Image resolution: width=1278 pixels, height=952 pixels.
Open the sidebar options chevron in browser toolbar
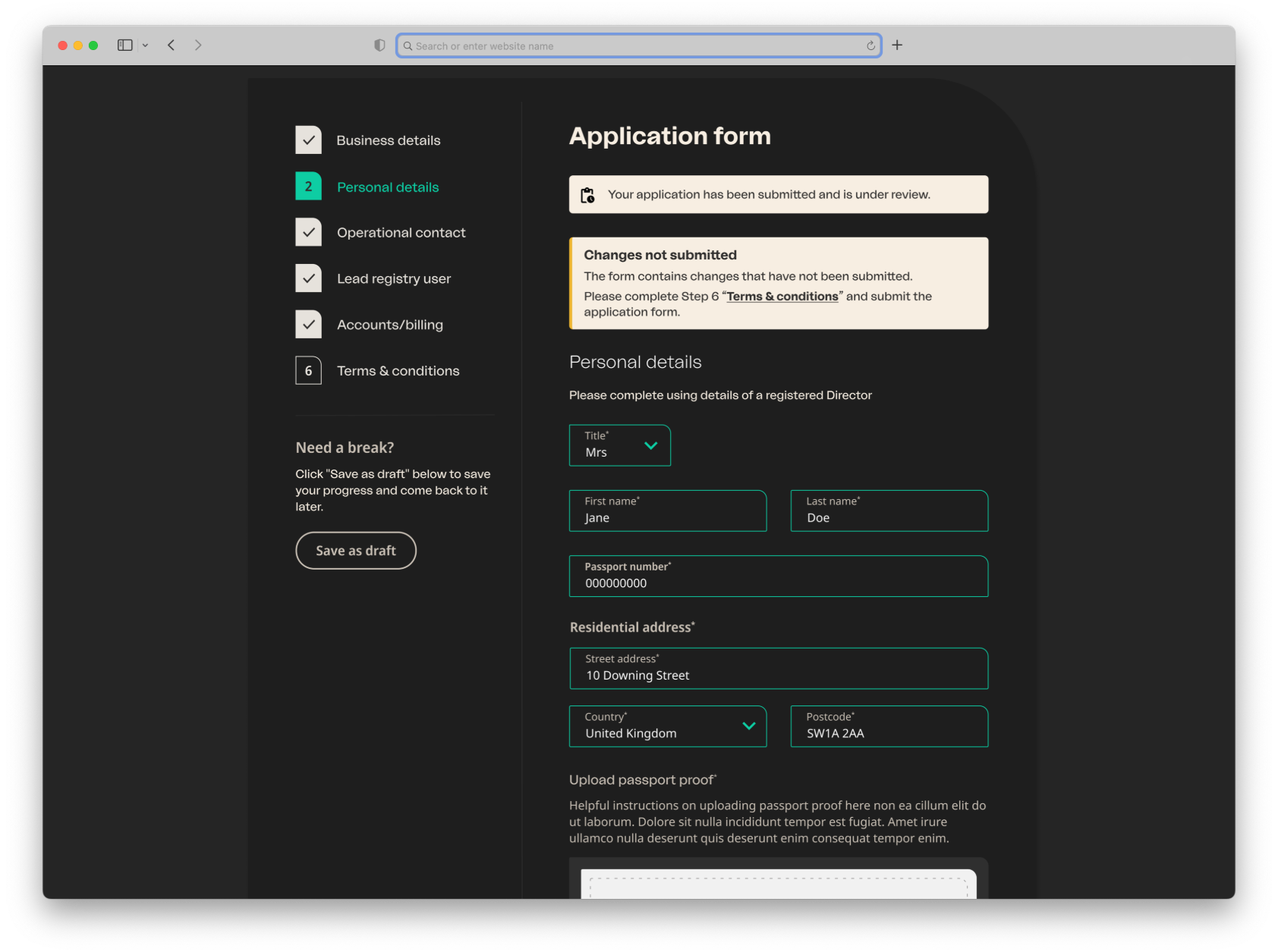pos(146,45)
